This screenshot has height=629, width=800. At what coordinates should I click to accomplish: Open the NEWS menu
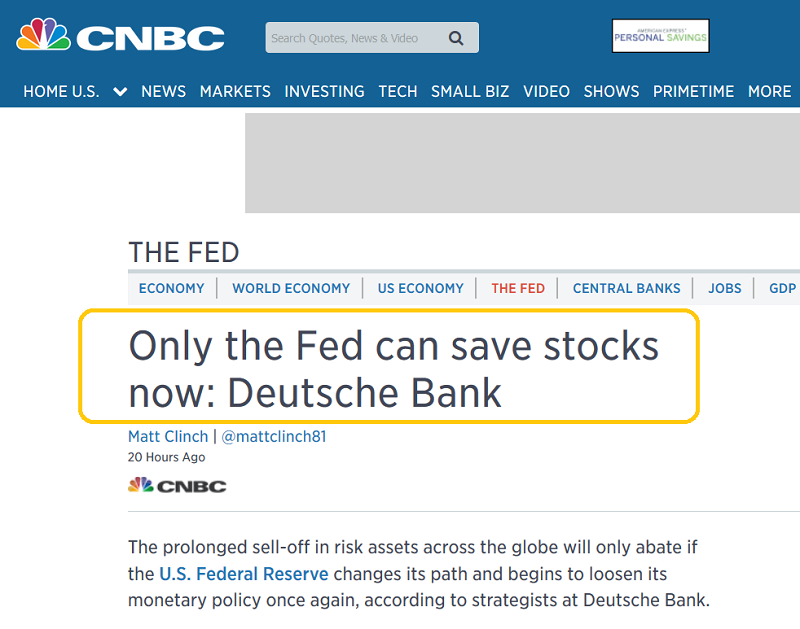(x=163, y=91)
